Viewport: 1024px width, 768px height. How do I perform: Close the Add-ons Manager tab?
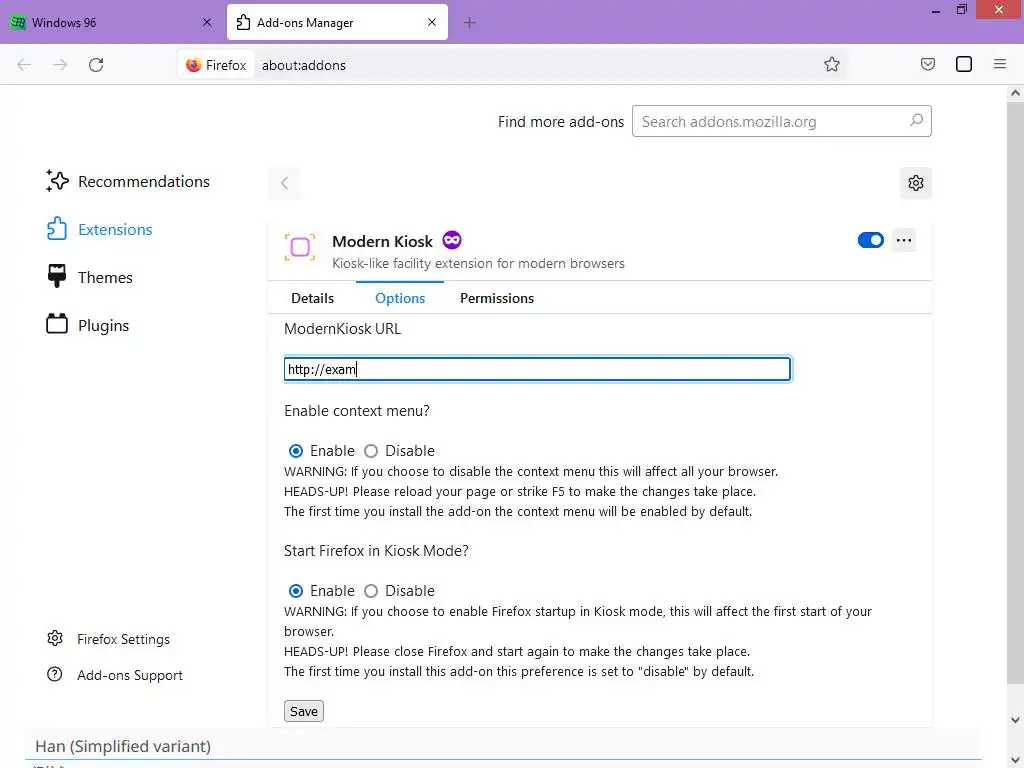coord(432,22)
